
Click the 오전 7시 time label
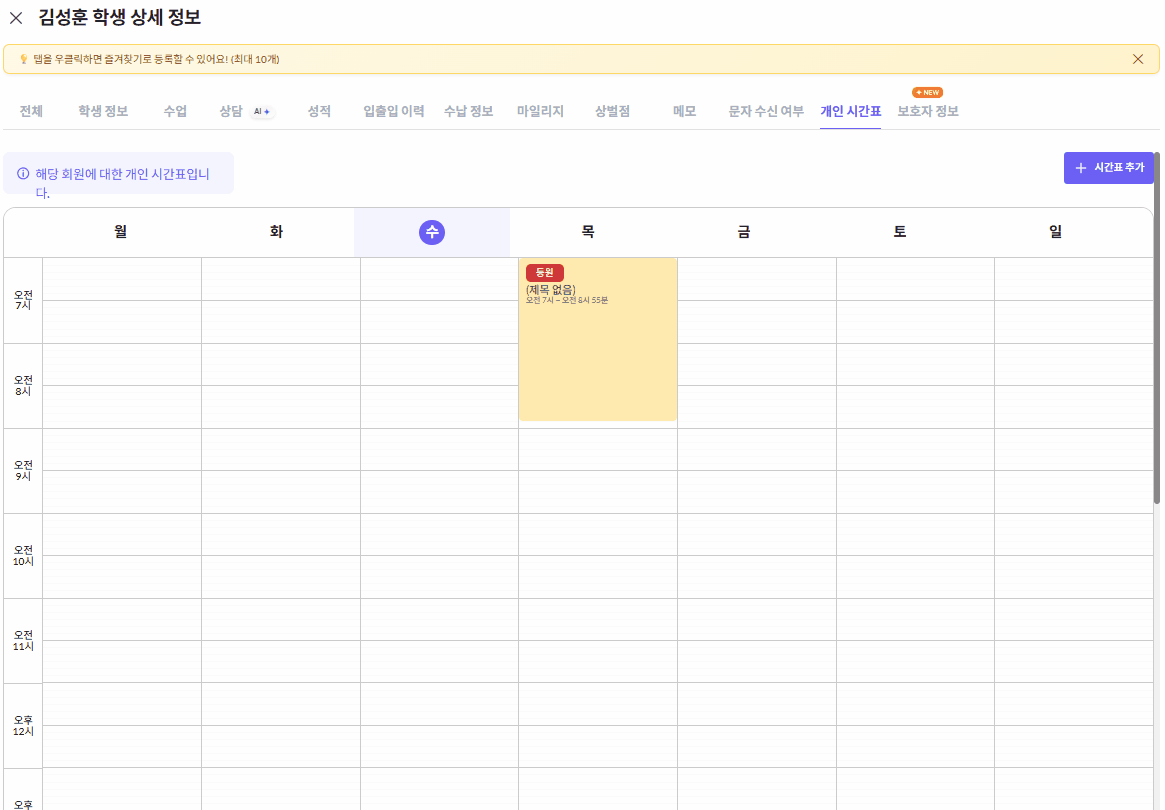(x=23, y=300)
